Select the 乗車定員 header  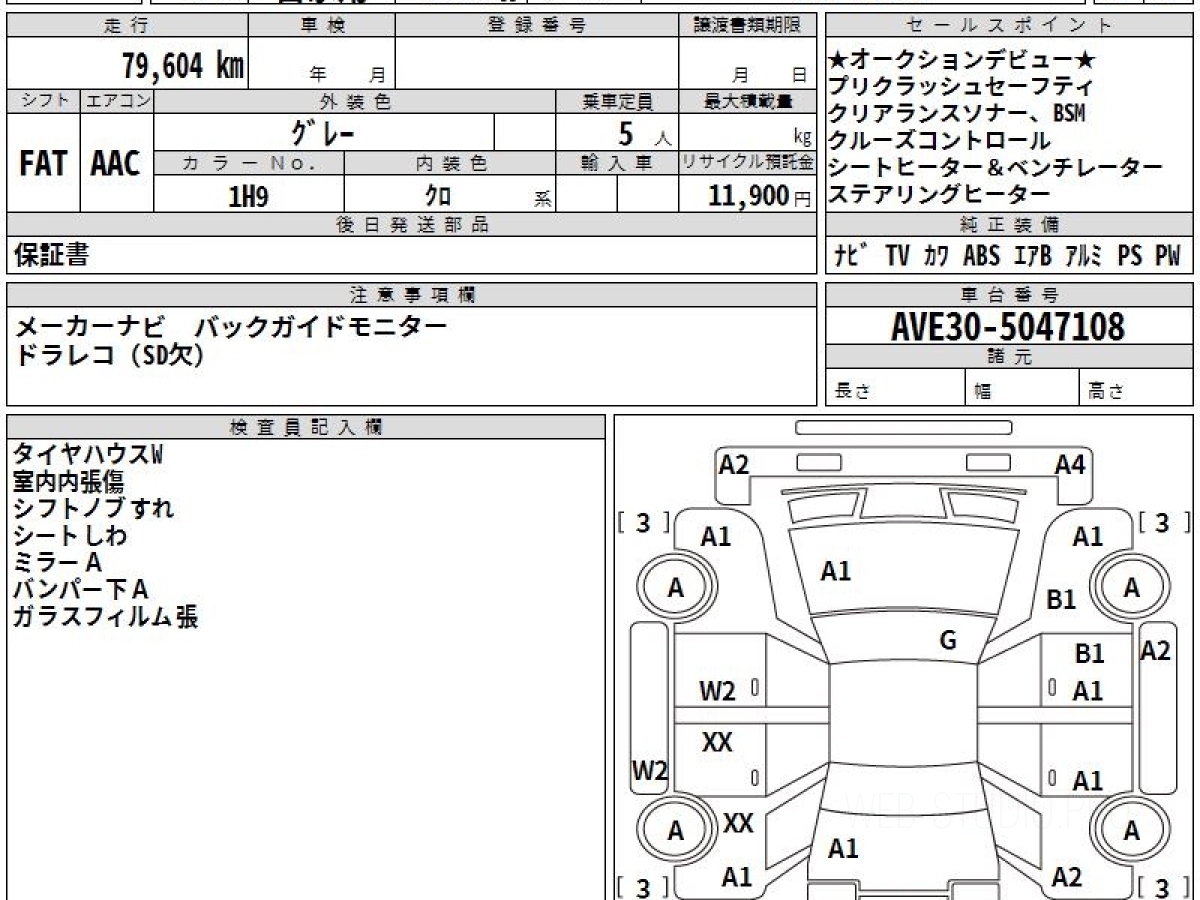(617, 101)
